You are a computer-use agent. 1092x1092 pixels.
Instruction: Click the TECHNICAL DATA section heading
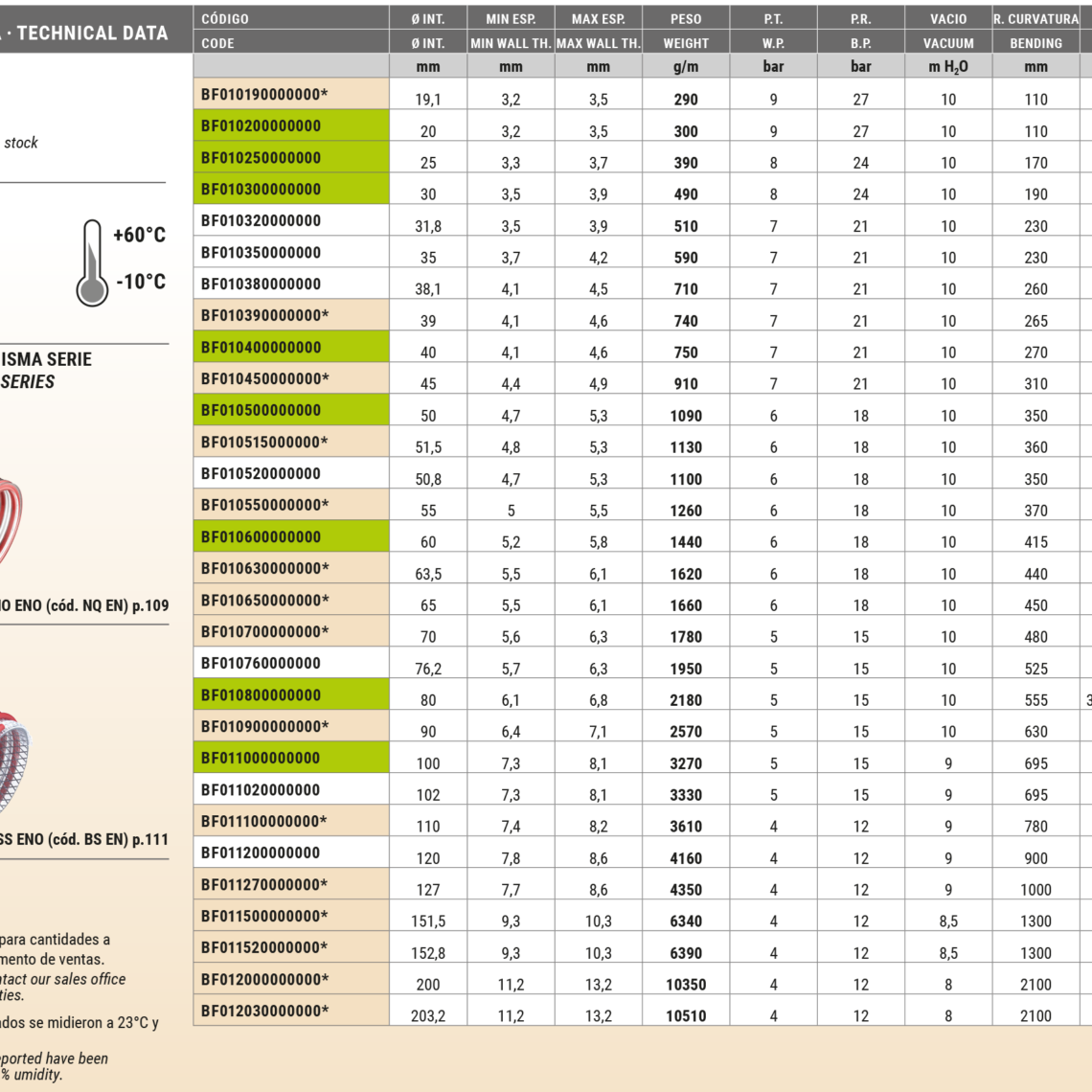tap(91, 33)
